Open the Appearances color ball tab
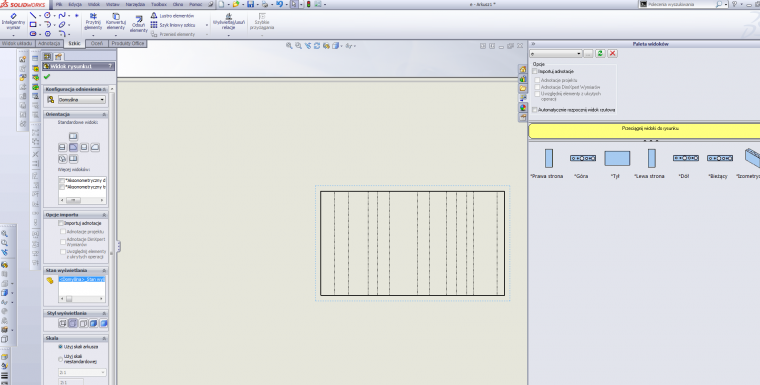760x385 pixels. (x=522, y=108)
